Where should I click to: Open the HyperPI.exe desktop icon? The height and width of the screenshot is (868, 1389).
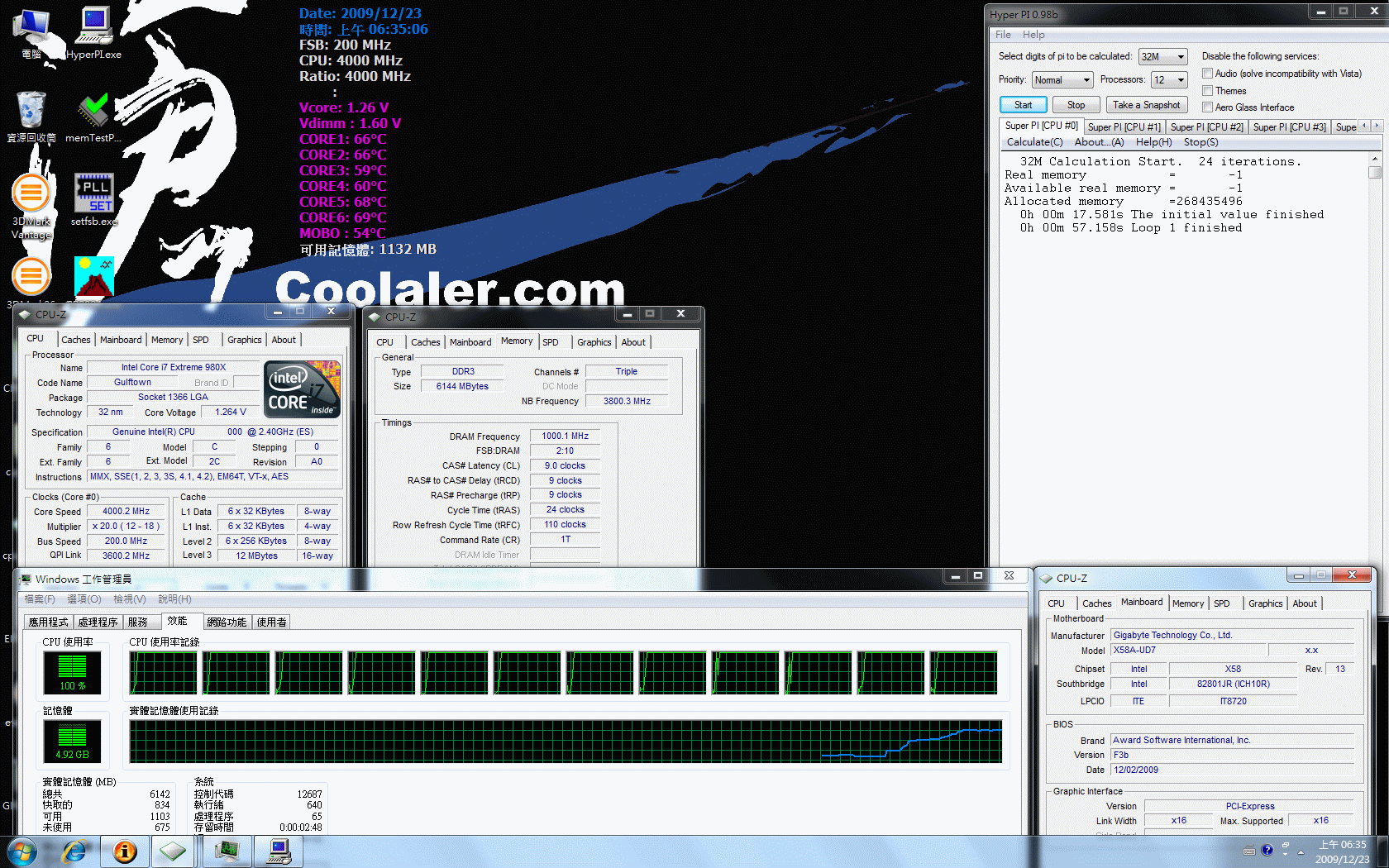(93, 32)
